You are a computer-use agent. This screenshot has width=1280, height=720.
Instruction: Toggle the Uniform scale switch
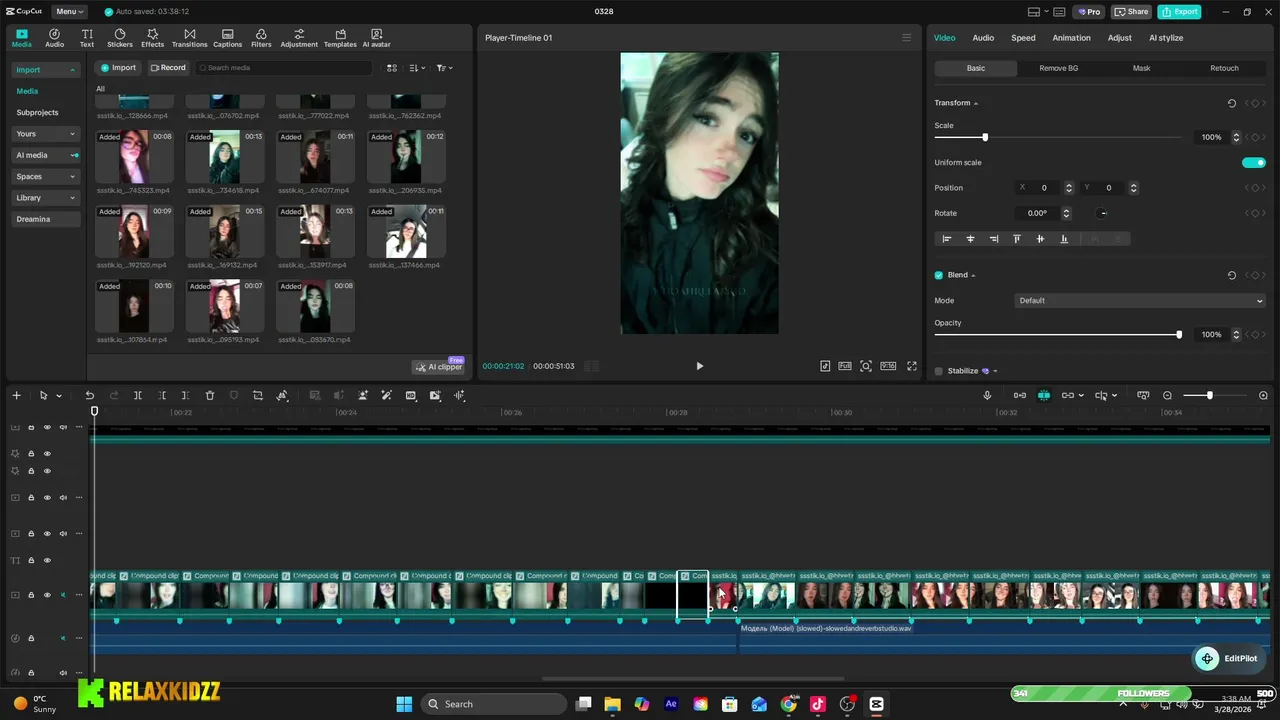[x=1254, y=163]
